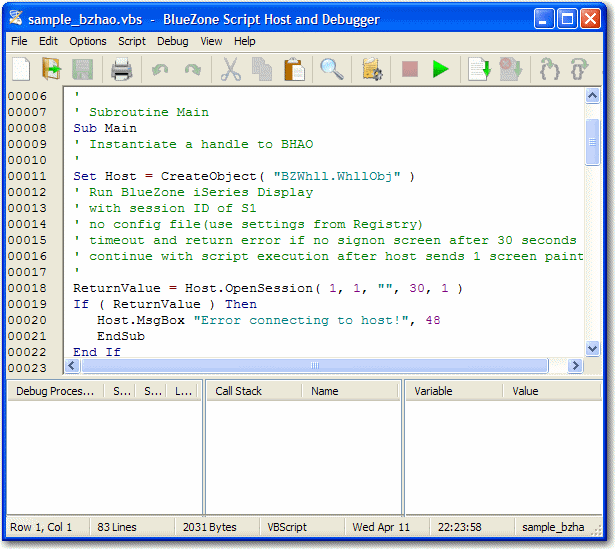Click the application icon in title bar
The height and width of the screenshot is (549, 615).
[x=16, y=18]
